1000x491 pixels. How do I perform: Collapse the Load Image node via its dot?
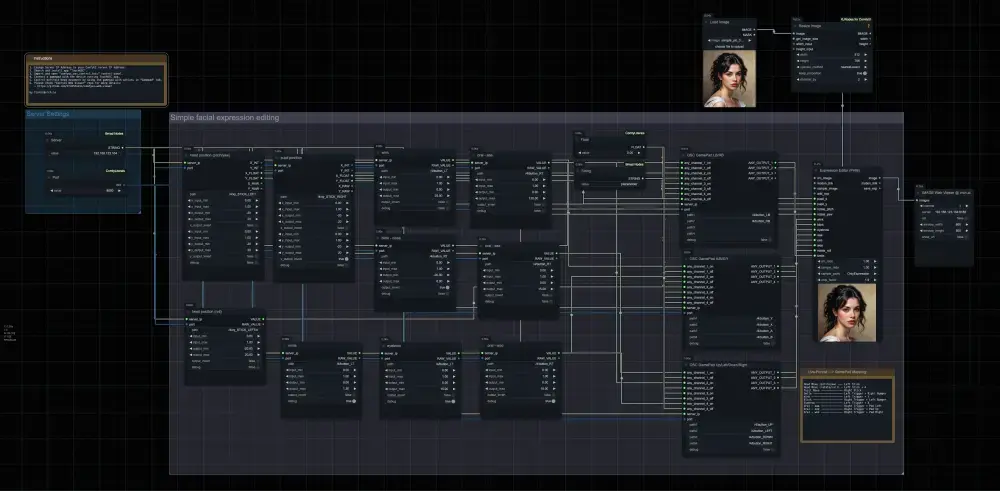(707, 22)
